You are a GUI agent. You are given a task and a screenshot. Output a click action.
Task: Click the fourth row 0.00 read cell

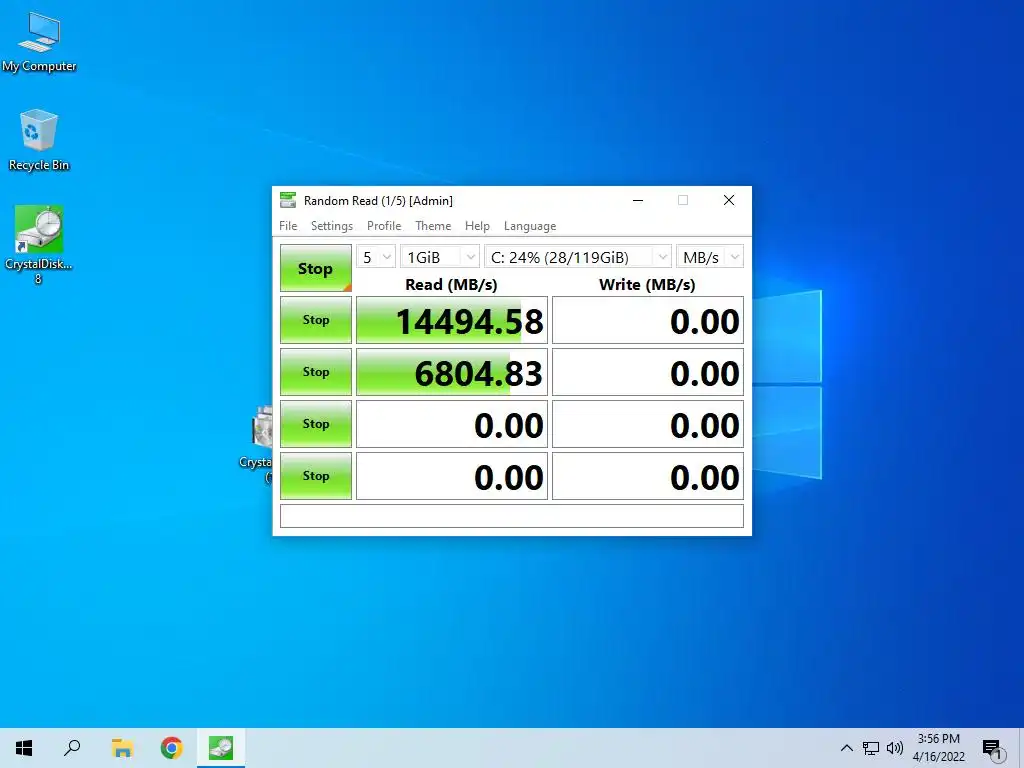click(x=452, y=476)
